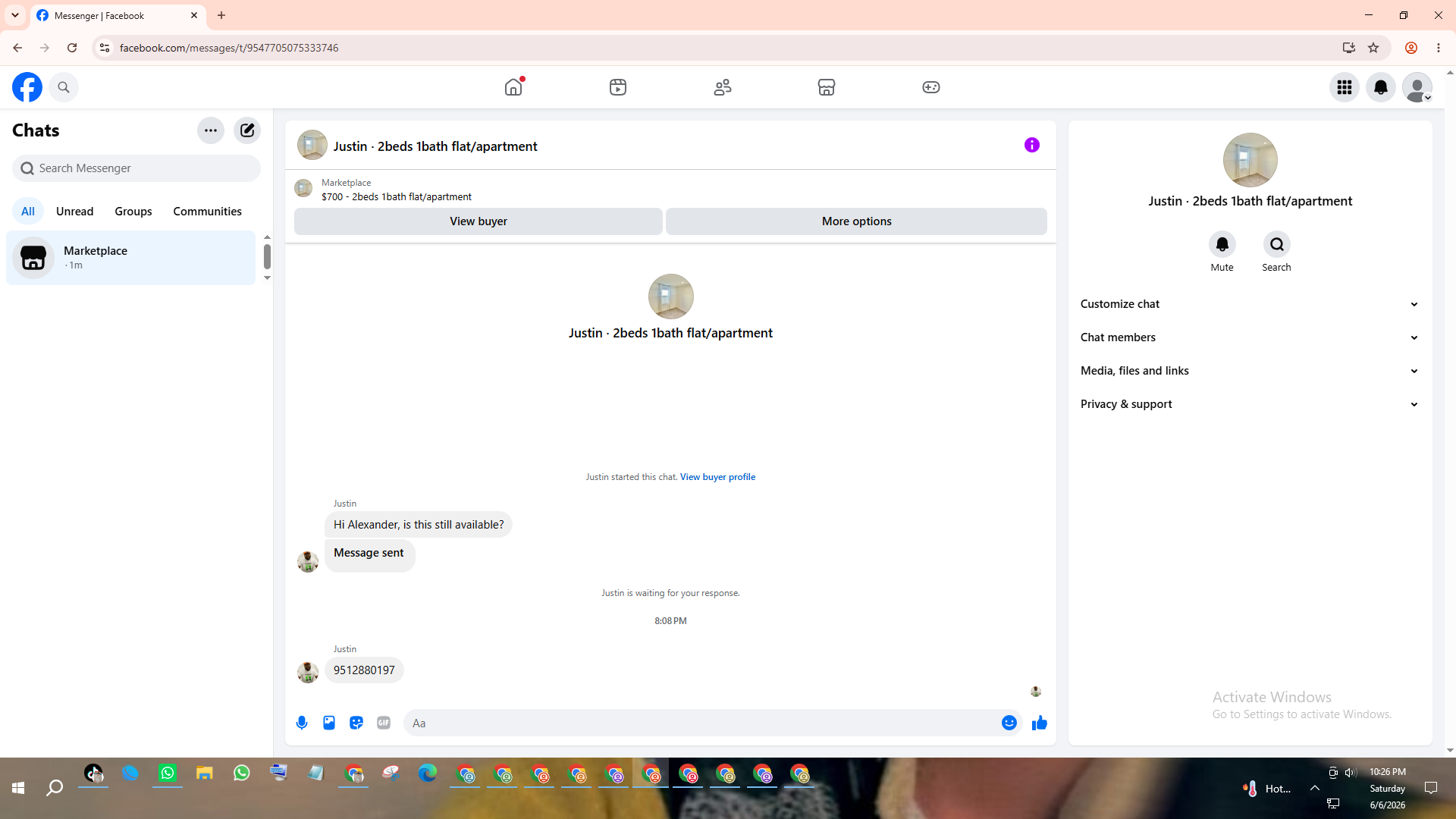The width and height of the screenshot is (1456, 819).
Task: Click bookmark star in address bar
Action: [1373, 48]
